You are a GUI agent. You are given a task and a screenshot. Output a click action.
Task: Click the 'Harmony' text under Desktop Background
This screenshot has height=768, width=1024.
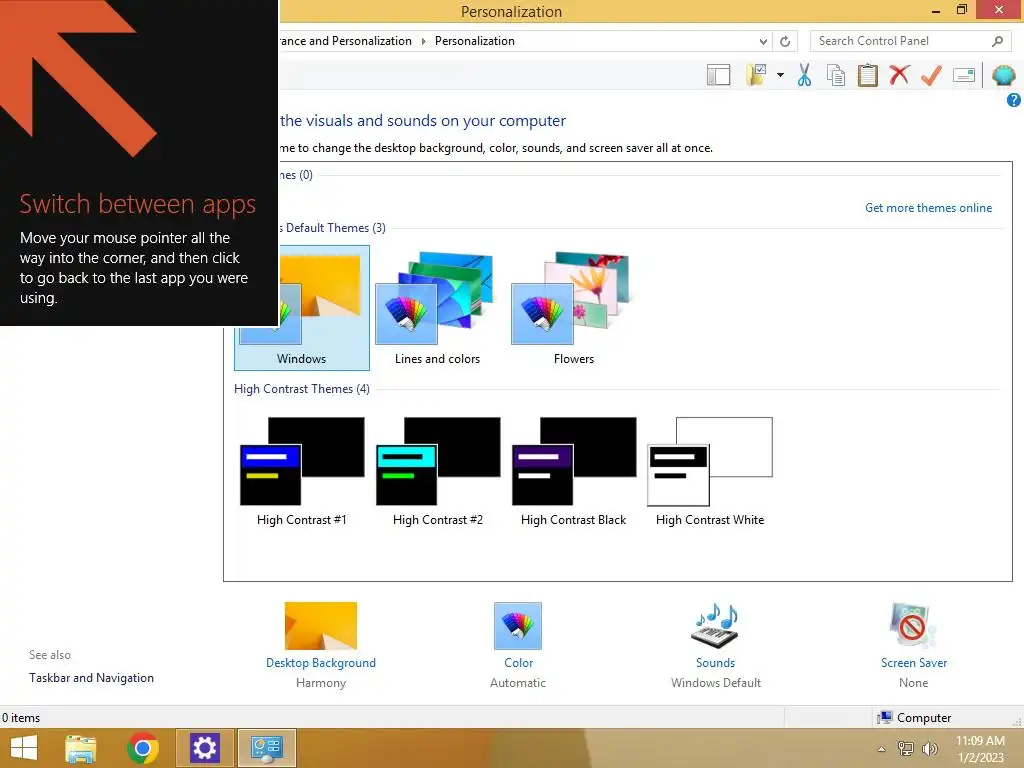[x=321, y=682]
